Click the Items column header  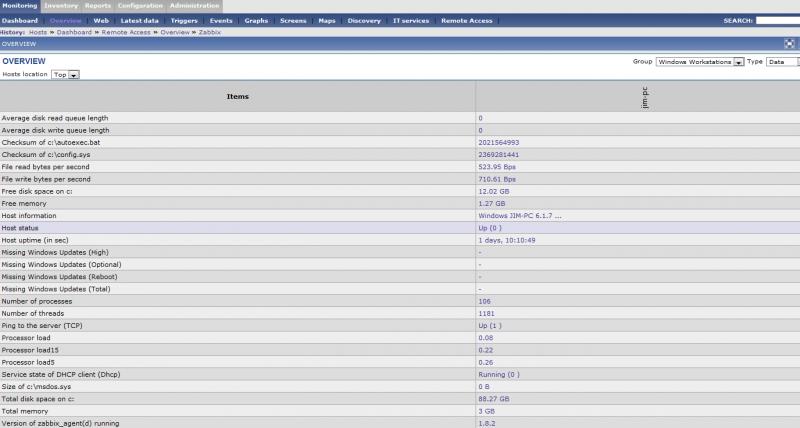pyautogui.click(x=238, y=96)
